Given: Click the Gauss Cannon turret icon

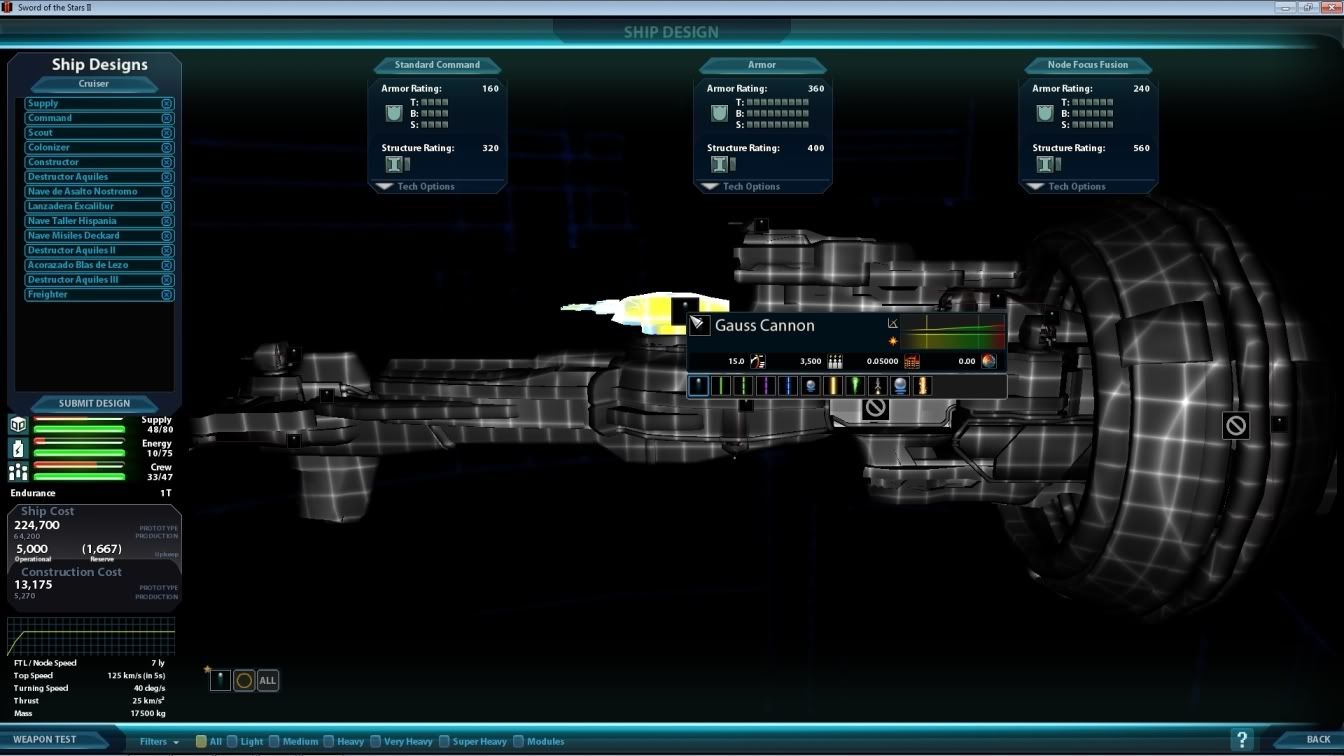Looking at the screenshot, I should coord(699,325).
